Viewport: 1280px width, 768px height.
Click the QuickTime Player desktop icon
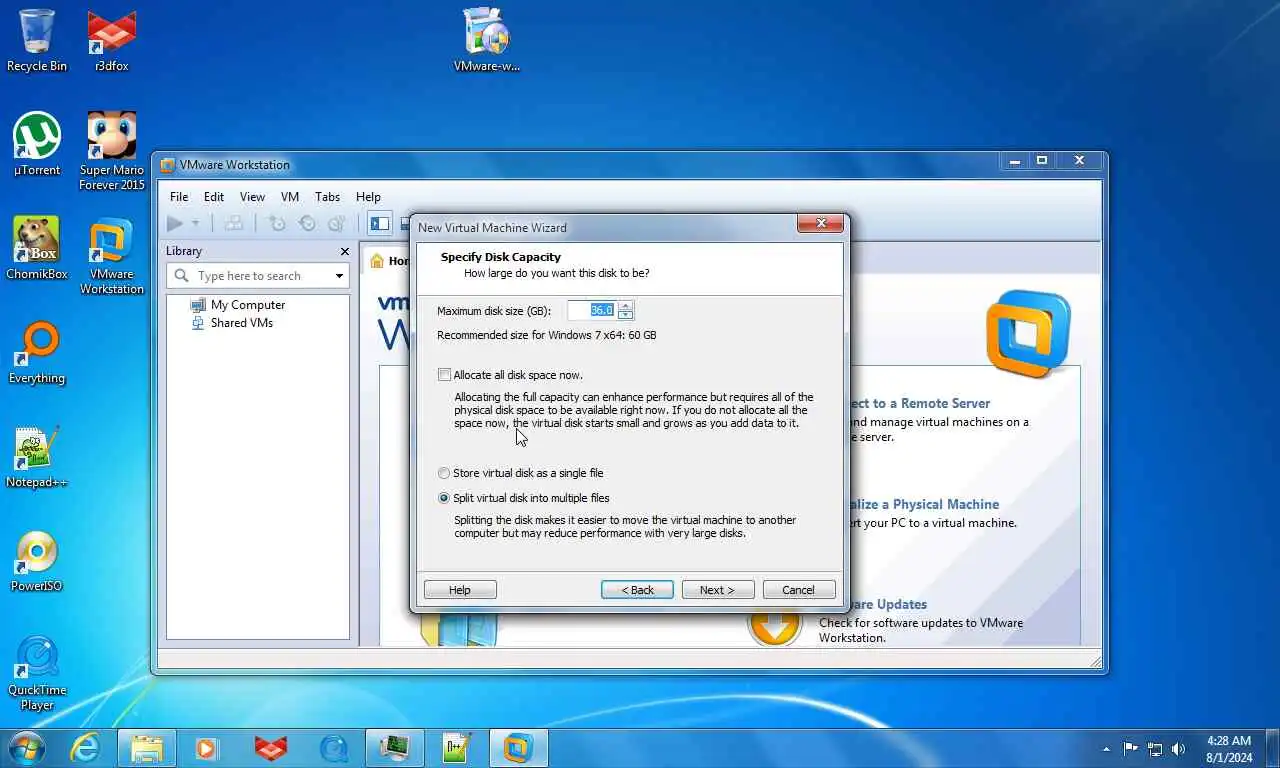click(37, 671)
